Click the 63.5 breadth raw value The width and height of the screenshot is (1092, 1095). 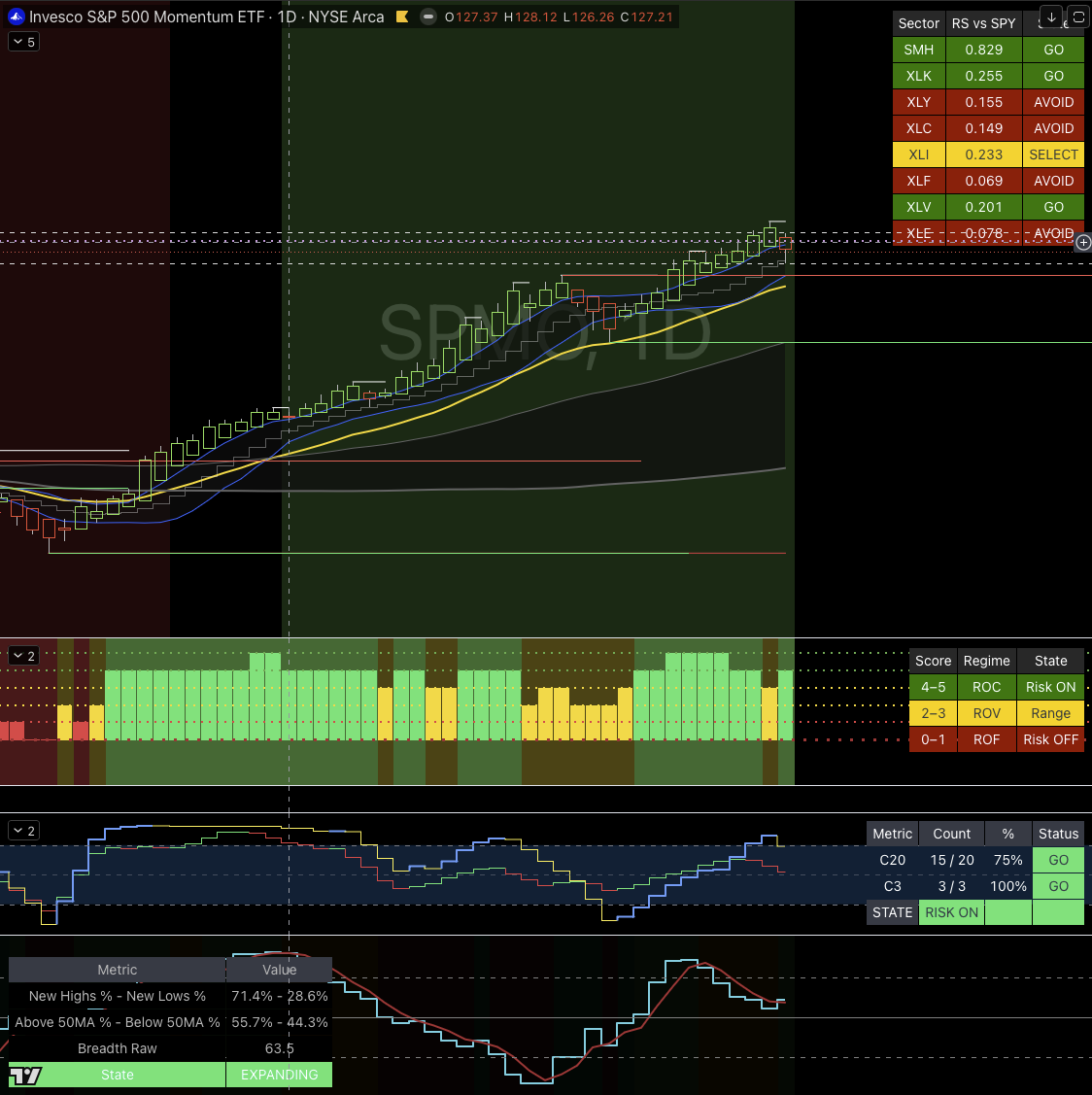tap(279, 1048)
